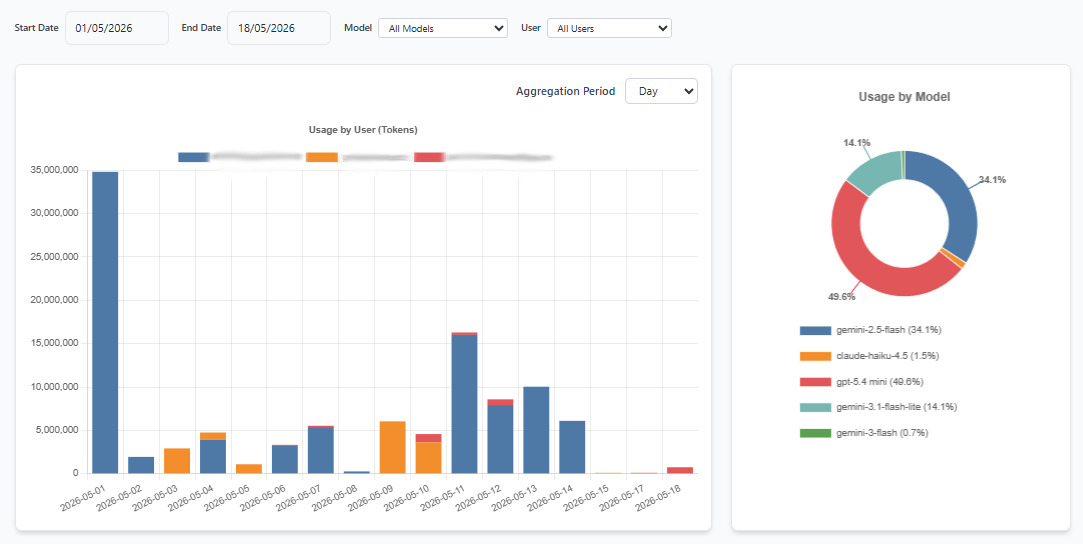Click the Start Date label text

tap(37, 28)
